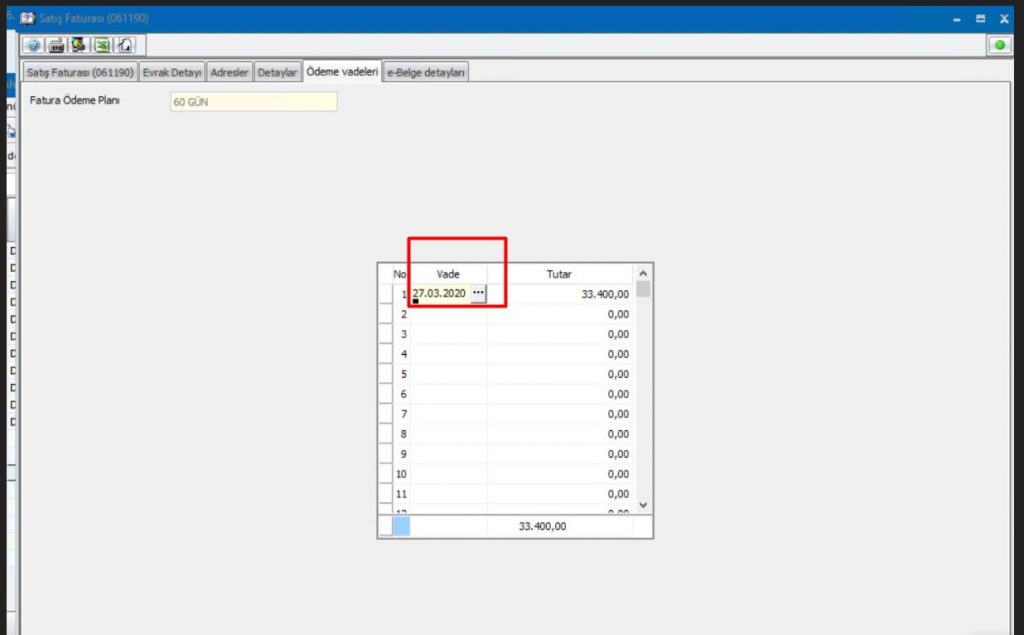Click the third toolbar icon with yellow figure
This screenshot has height=635, width=1024.
(79, 45)
